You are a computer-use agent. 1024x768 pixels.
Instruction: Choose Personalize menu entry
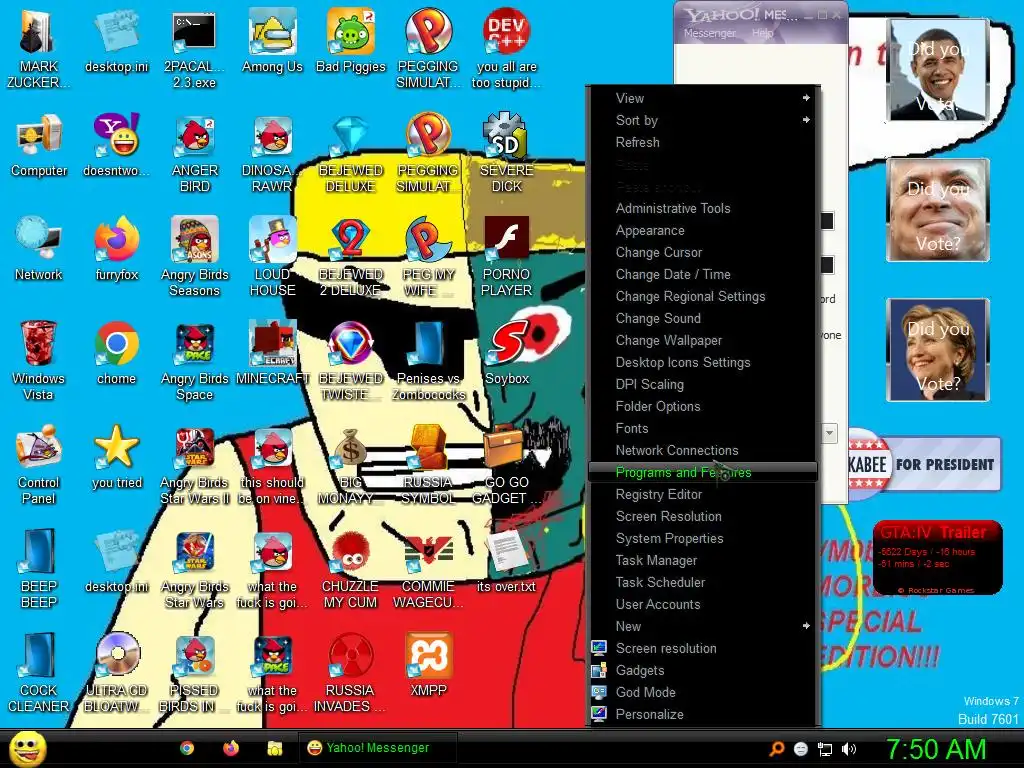coord(703,714)
